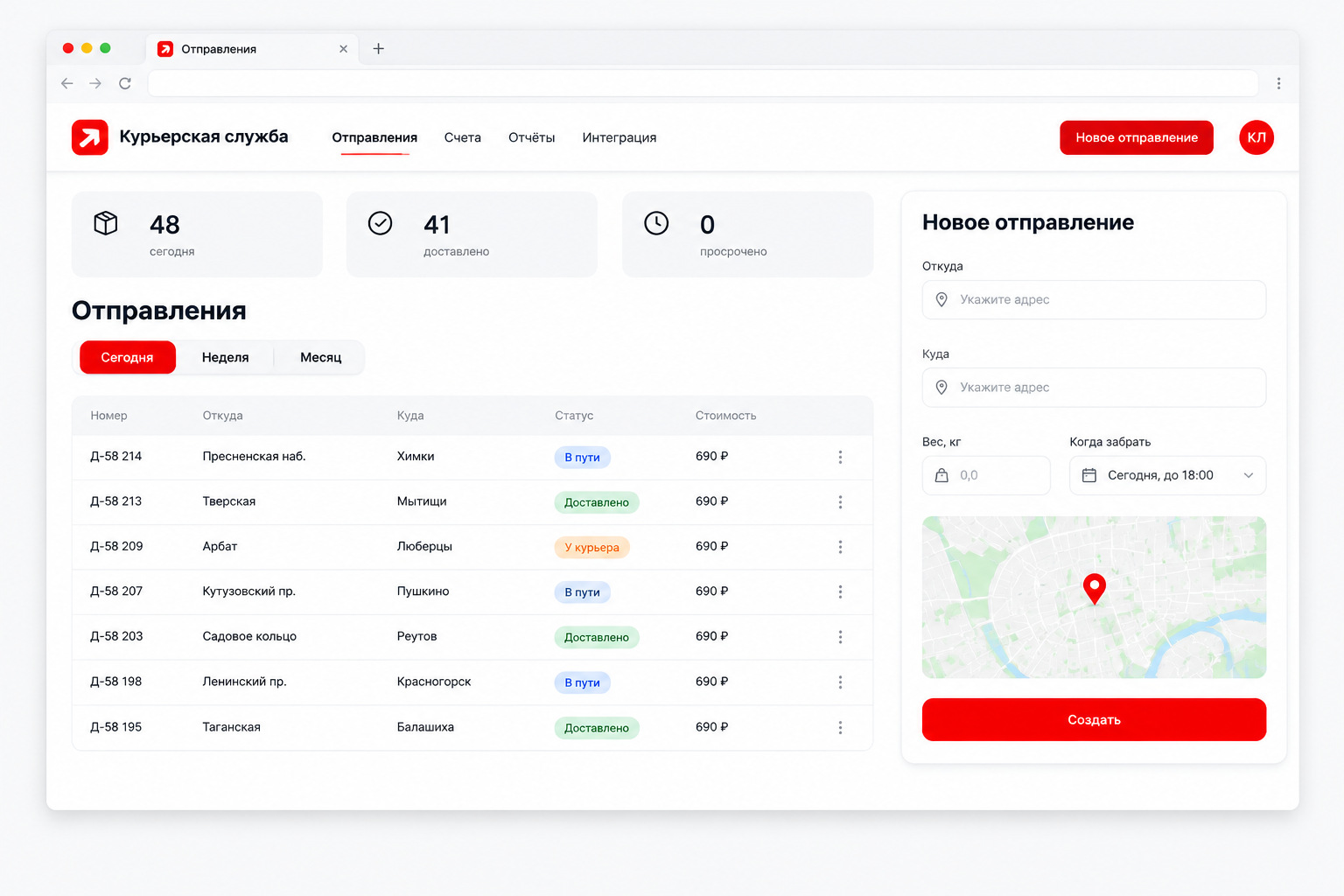This screenshot has width=1344, height=896.
Task: Click the browser forward arrow
Action: (96, 83)
